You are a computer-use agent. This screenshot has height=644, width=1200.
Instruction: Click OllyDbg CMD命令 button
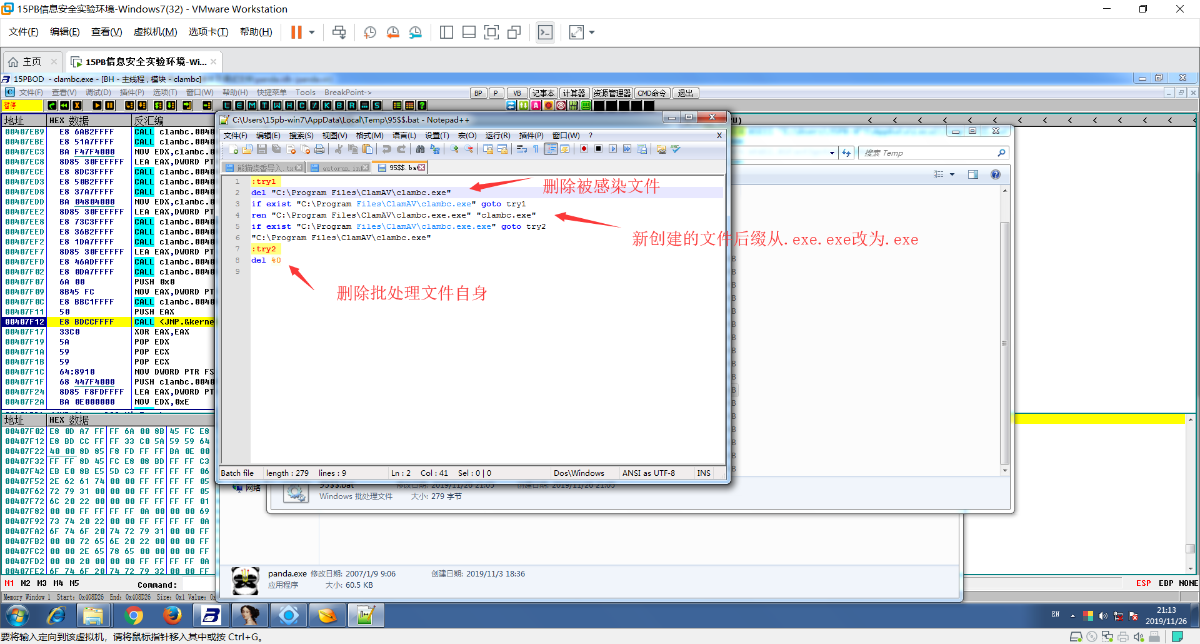[652, 92]
